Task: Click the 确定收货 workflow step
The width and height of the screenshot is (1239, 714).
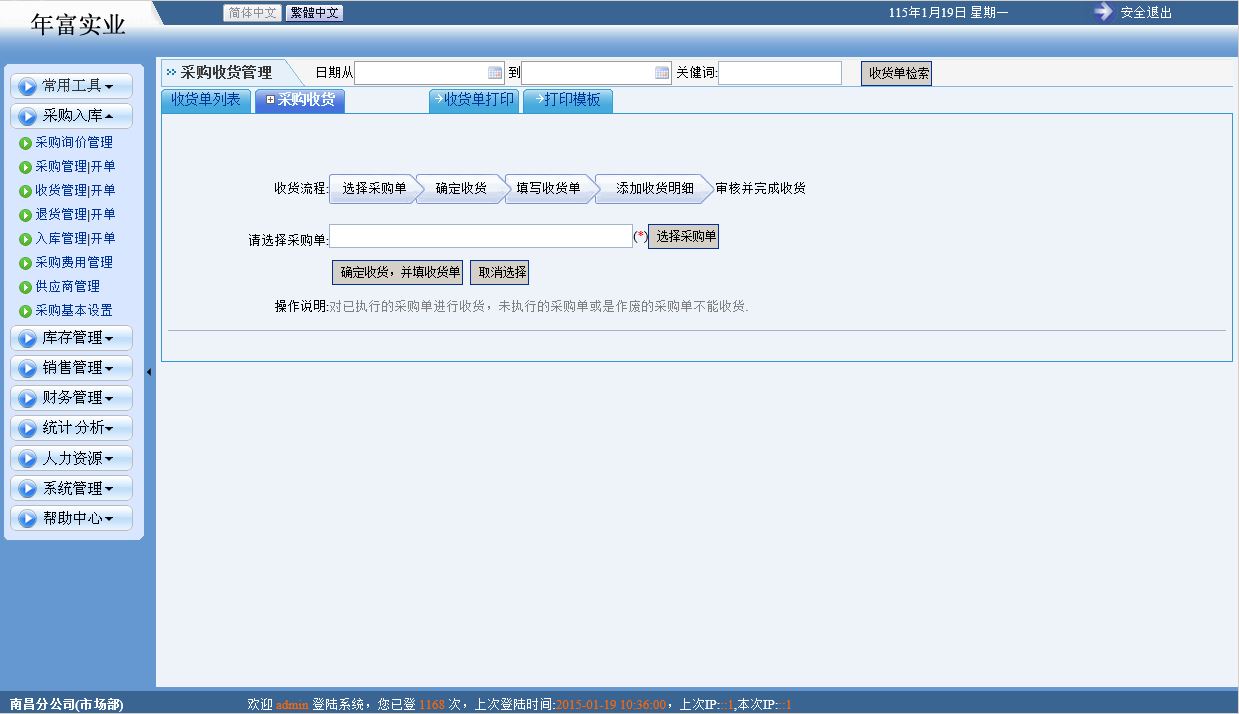Action: (461, 189)
